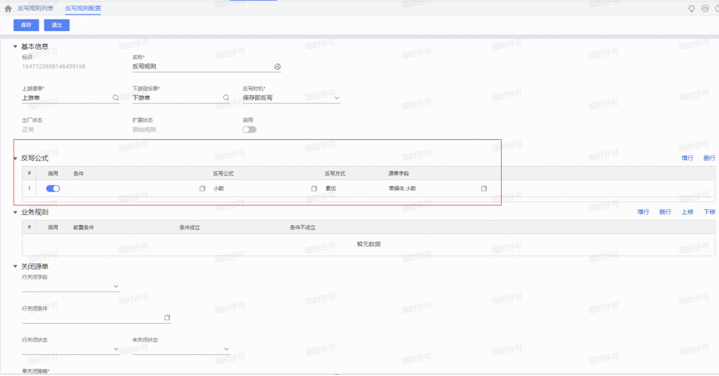Expand the 反写时机 dropdown

(337, 98)
